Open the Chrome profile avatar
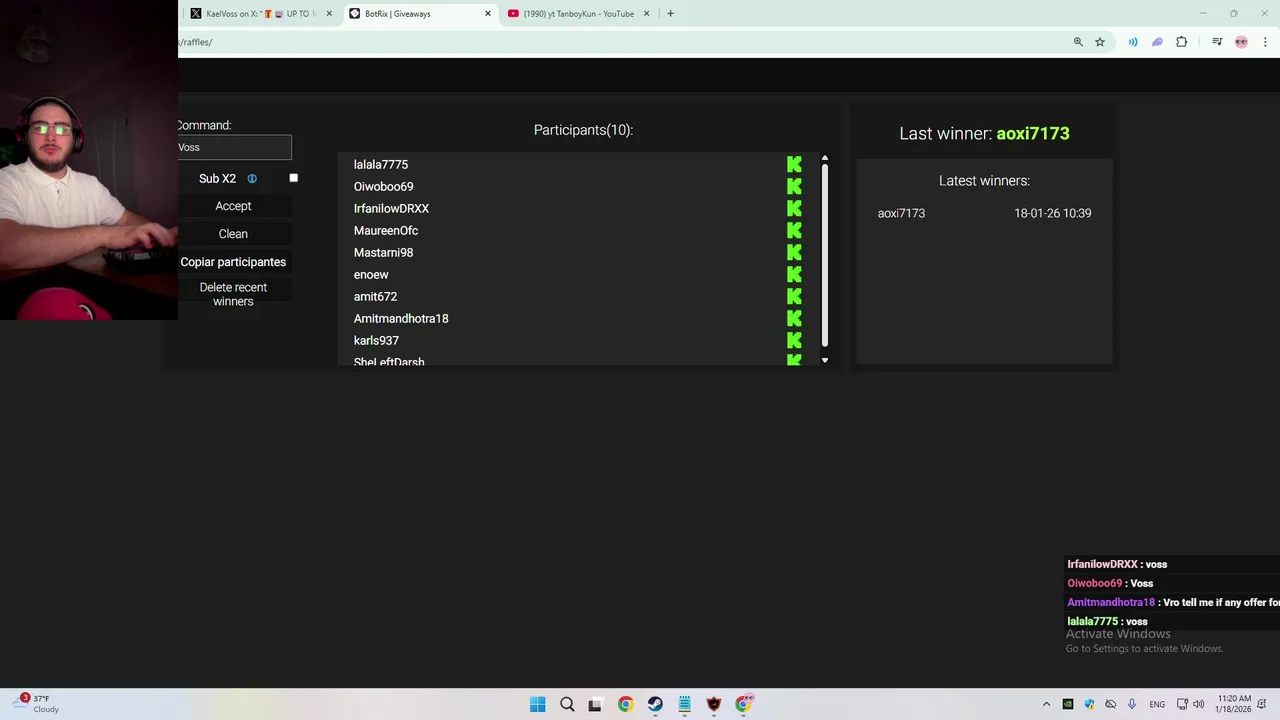This screenshot has height=720, width=1280. tap(1241, 42)
